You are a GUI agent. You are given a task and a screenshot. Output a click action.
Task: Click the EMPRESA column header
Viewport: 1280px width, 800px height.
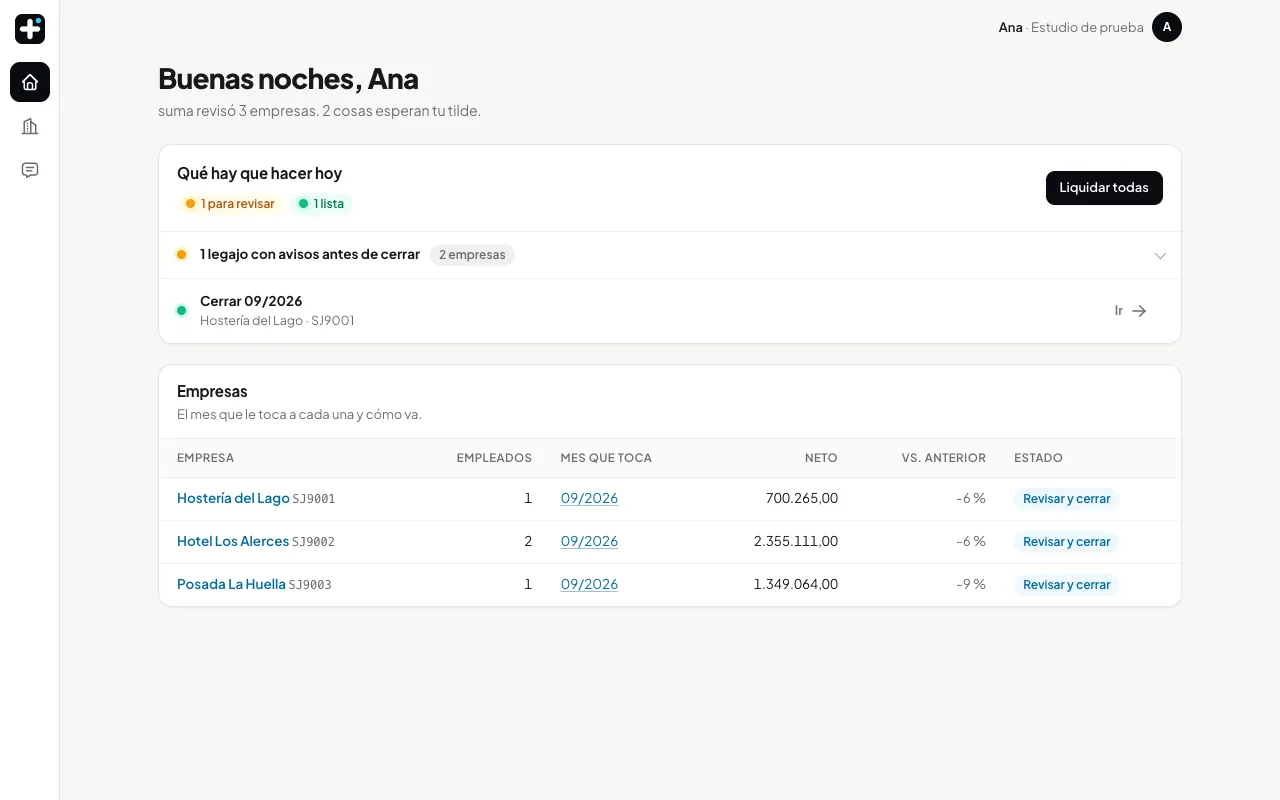tap(205, 458)
